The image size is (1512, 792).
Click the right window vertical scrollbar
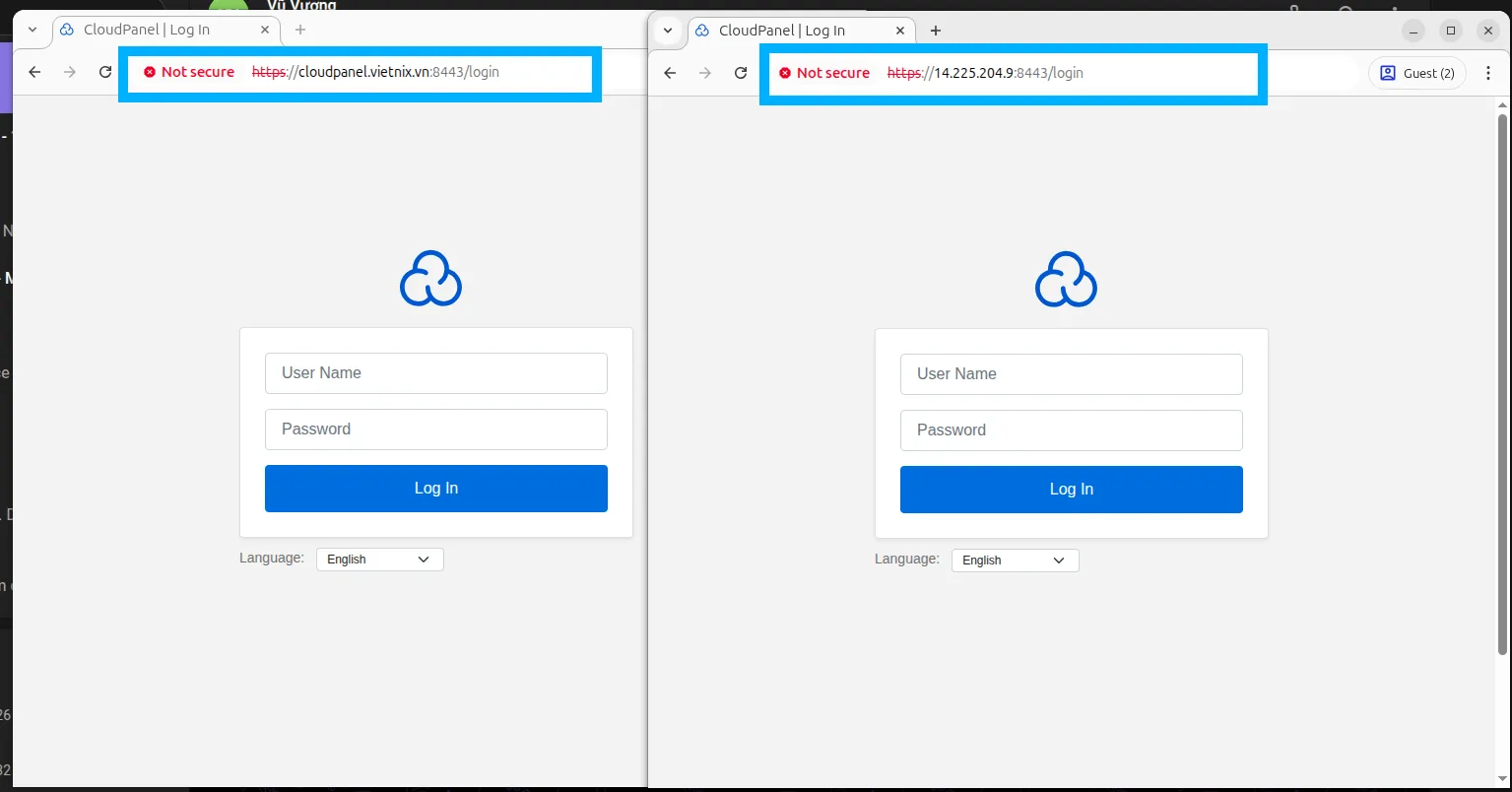1502,384
